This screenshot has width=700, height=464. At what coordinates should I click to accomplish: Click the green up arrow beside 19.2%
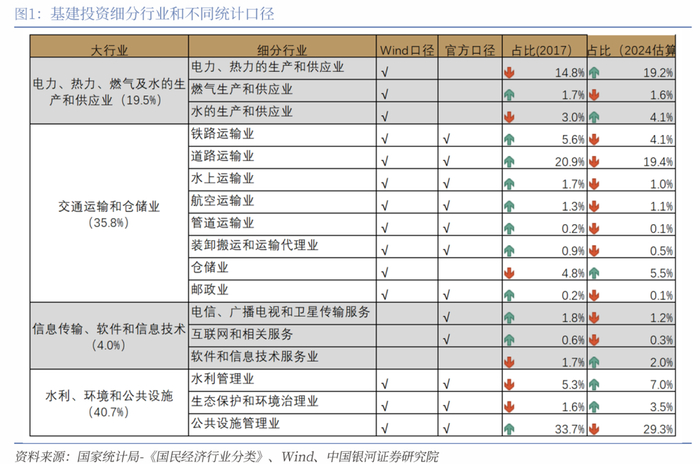point(594,72)
